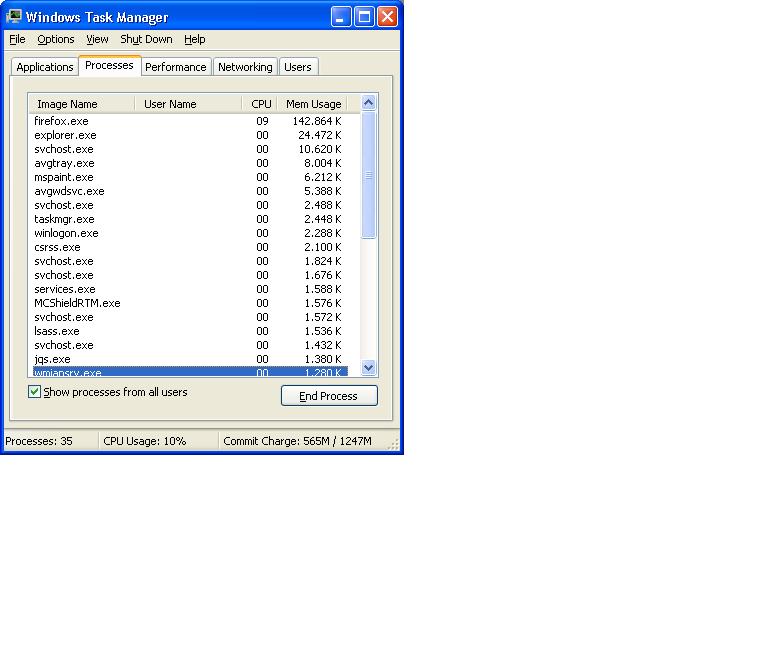The width and height of the screenshot is (759, 659).
Task: Click the Commit Charge status entry
Action: (x=297, y=441)
